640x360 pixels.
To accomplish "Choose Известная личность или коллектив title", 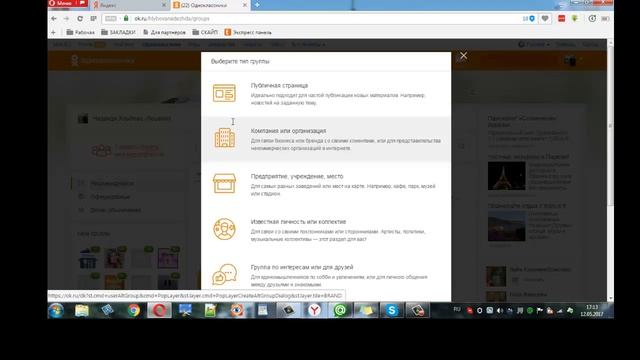I will (x=298, y=222).
